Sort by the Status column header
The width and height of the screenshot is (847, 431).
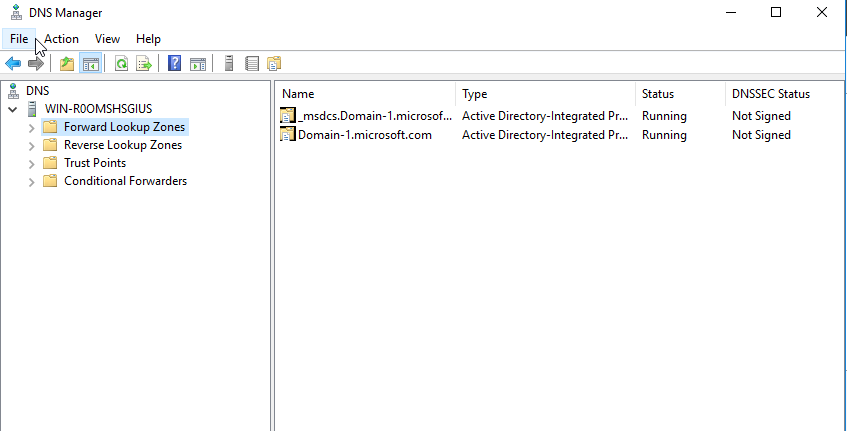680,94
